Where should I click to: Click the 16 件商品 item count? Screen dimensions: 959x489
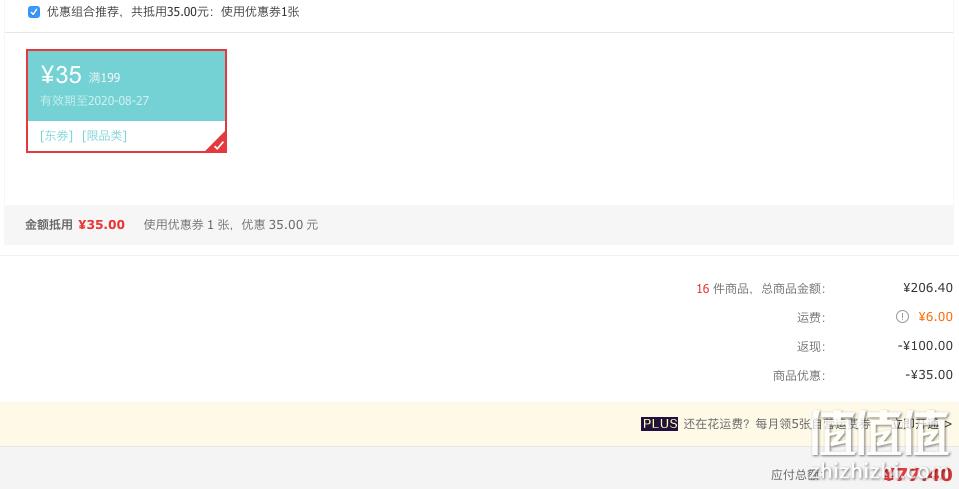703,289
